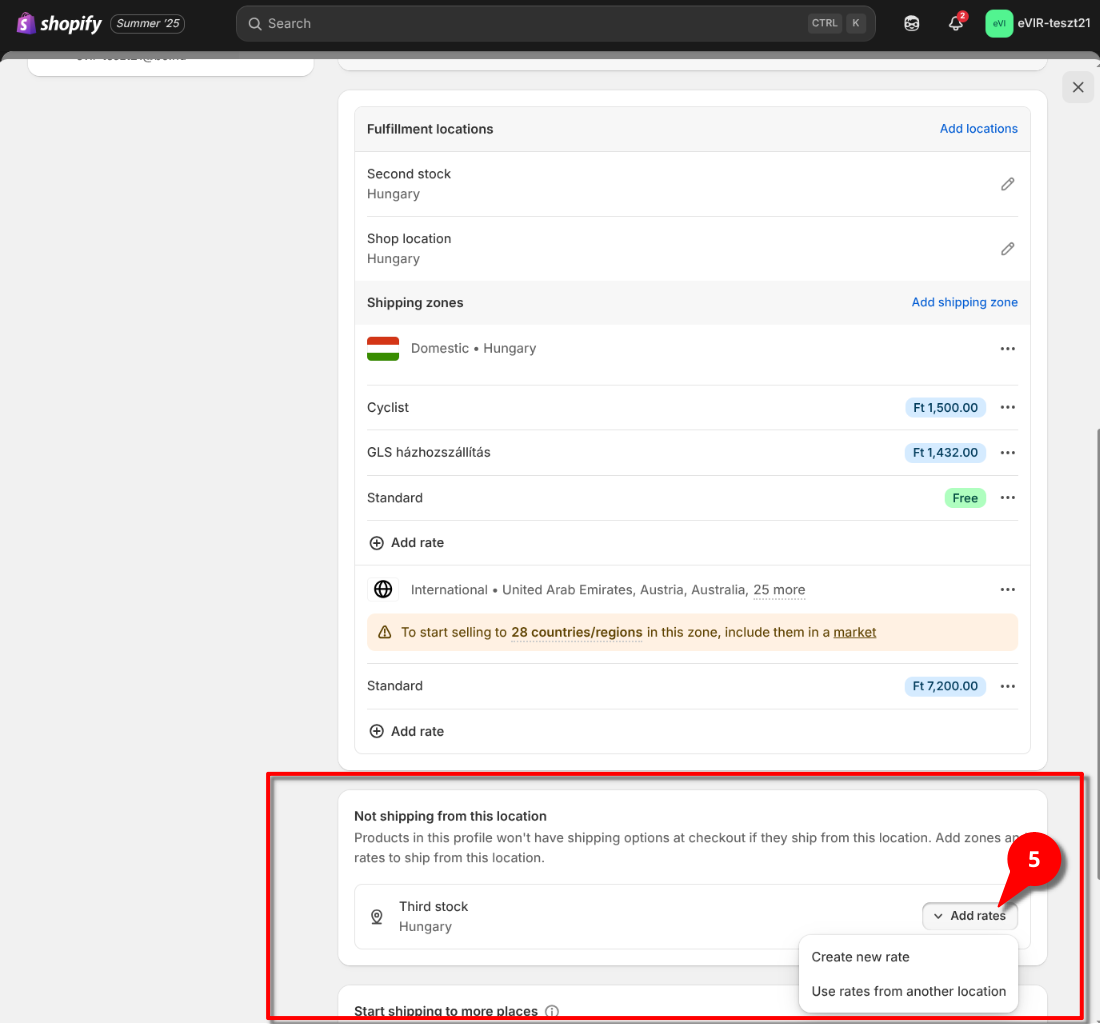Open options for GLS házhozszállítás rate
The height and width of the screenshot is (1024, 1100).
coord(1007,453)
